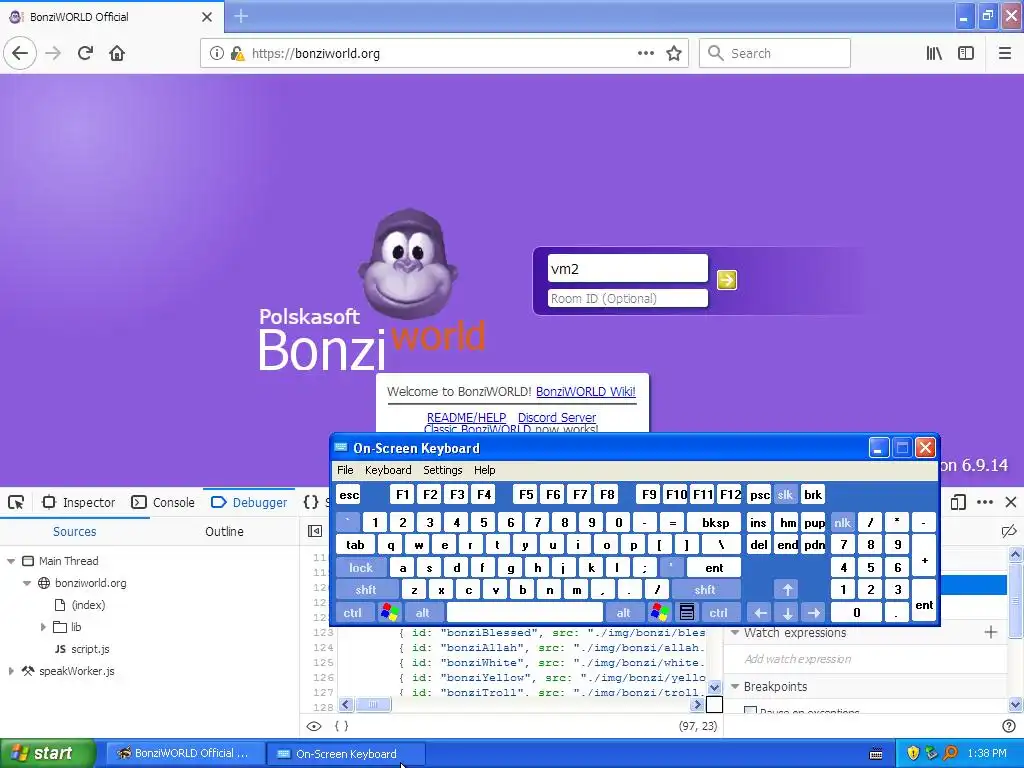Open the site information icon in address bar
This screenshot has width=1024, height=768.
[x=217, y=54]
